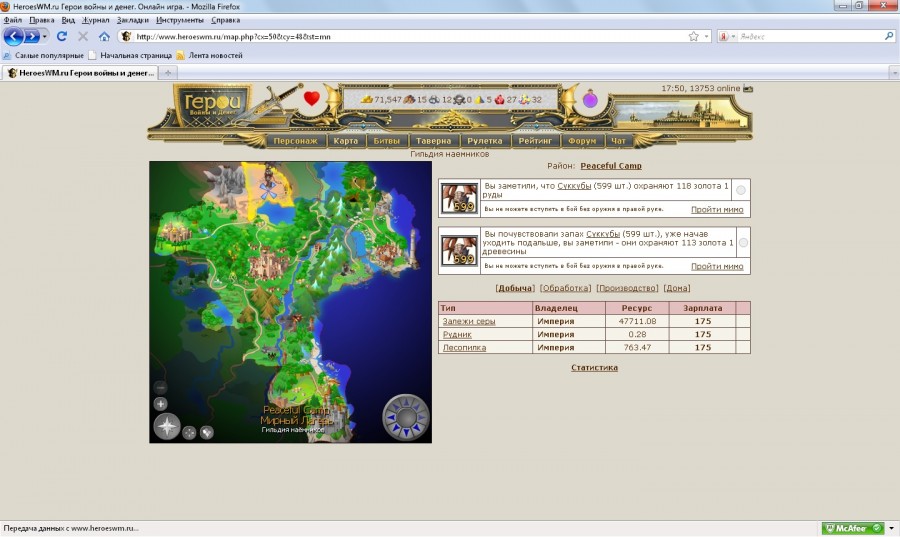Click the diamond-shaped map button near compass
Image resolution: width=900 pixels, height=537 pixels.
(x=207, y=433)
